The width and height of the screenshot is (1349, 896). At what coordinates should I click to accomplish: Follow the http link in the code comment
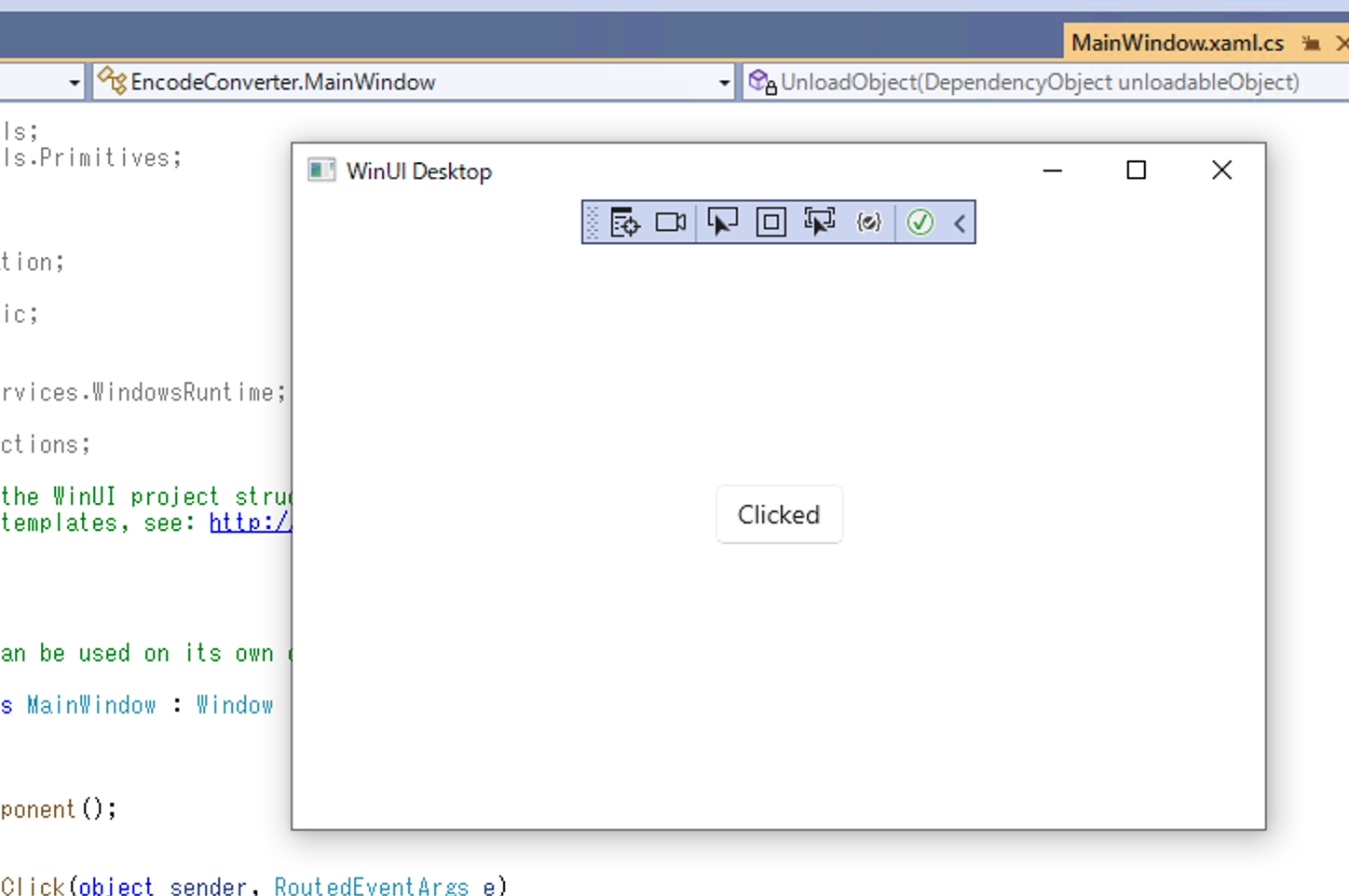250,523
